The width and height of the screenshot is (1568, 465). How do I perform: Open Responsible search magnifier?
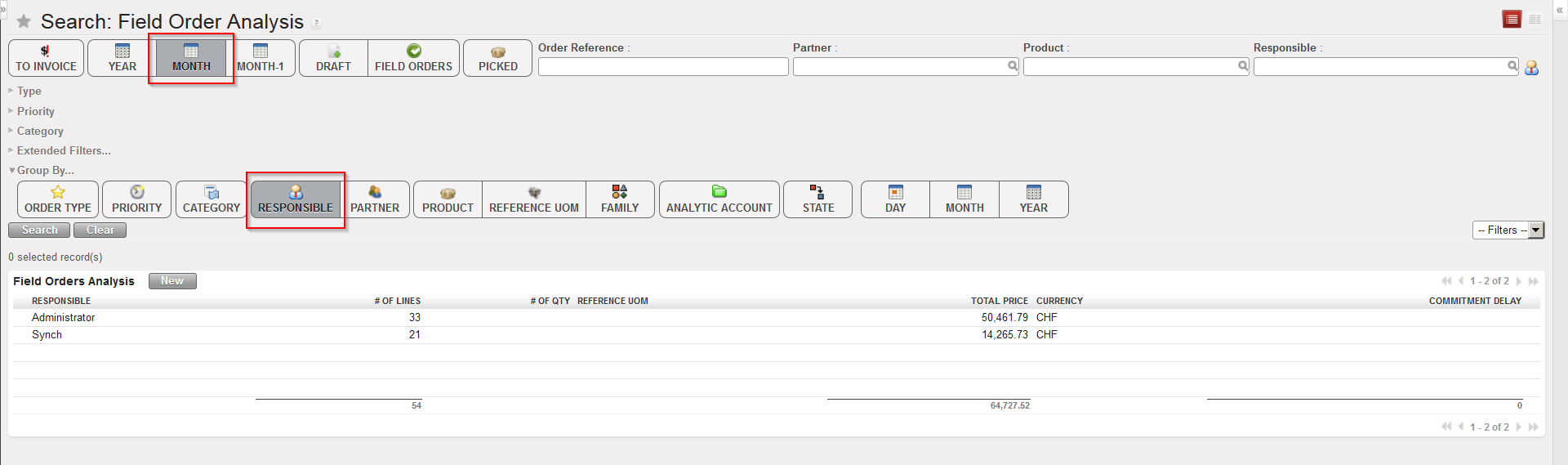(x=1512, y=66)
